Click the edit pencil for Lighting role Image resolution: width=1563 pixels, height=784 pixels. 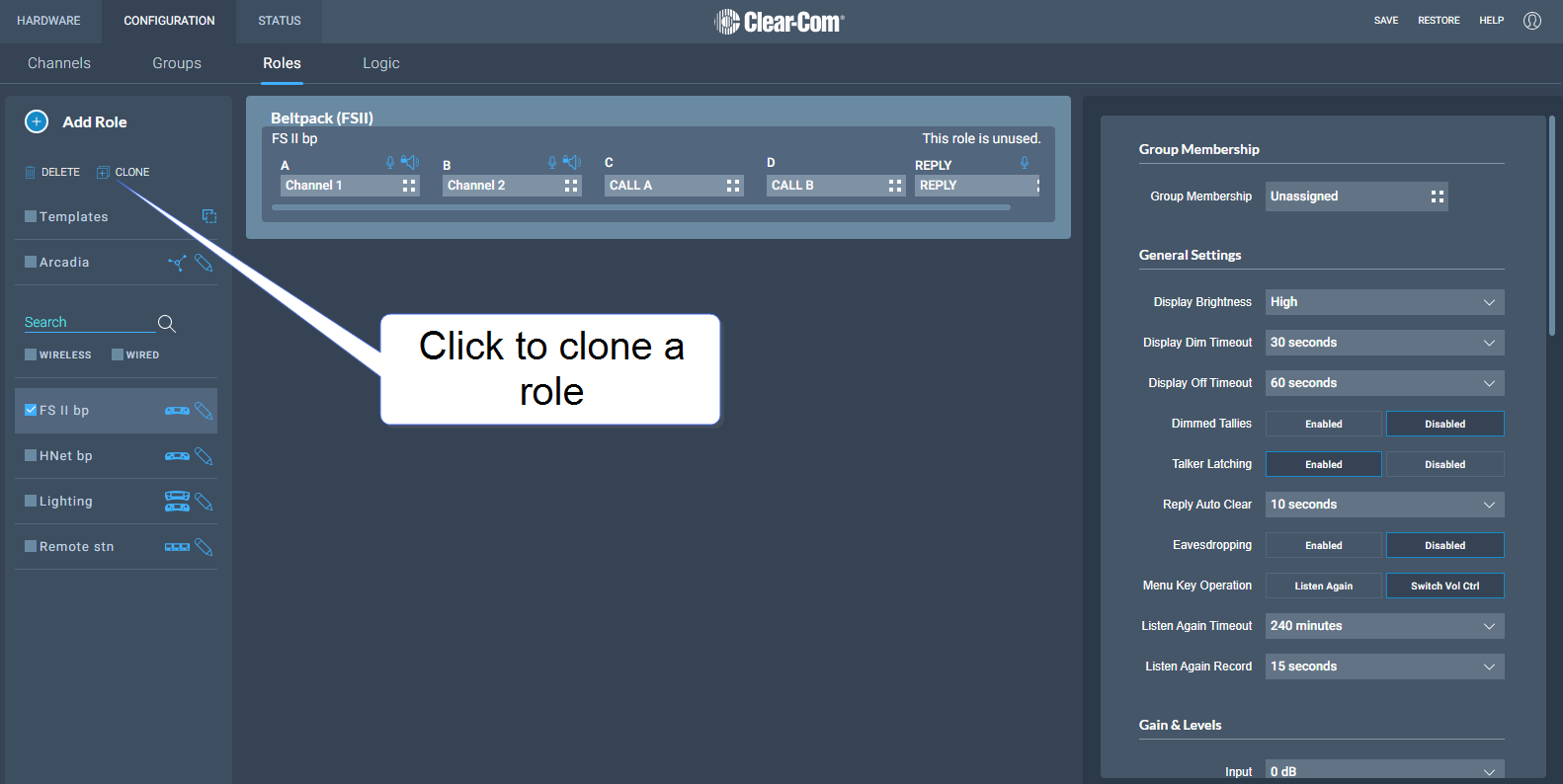pos(204,502)
